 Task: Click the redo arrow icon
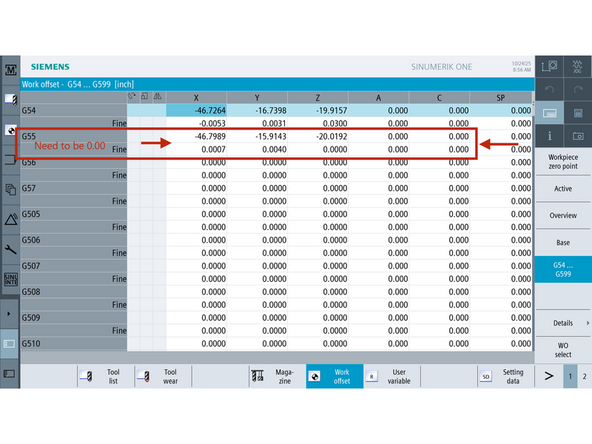[x=578, y=89]
